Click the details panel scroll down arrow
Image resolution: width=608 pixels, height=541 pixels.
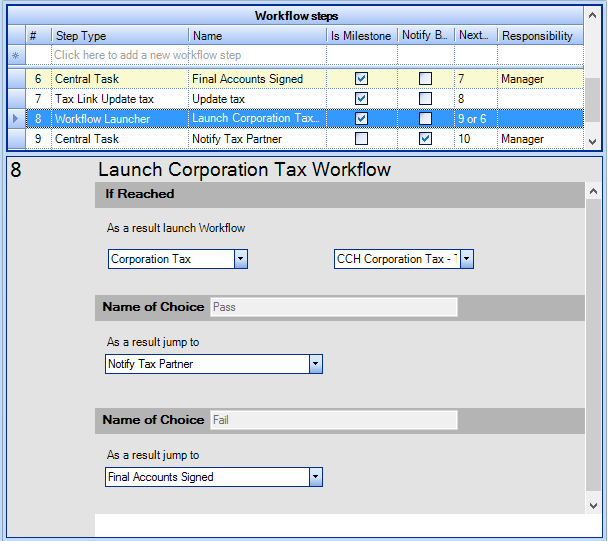[593, 505]
